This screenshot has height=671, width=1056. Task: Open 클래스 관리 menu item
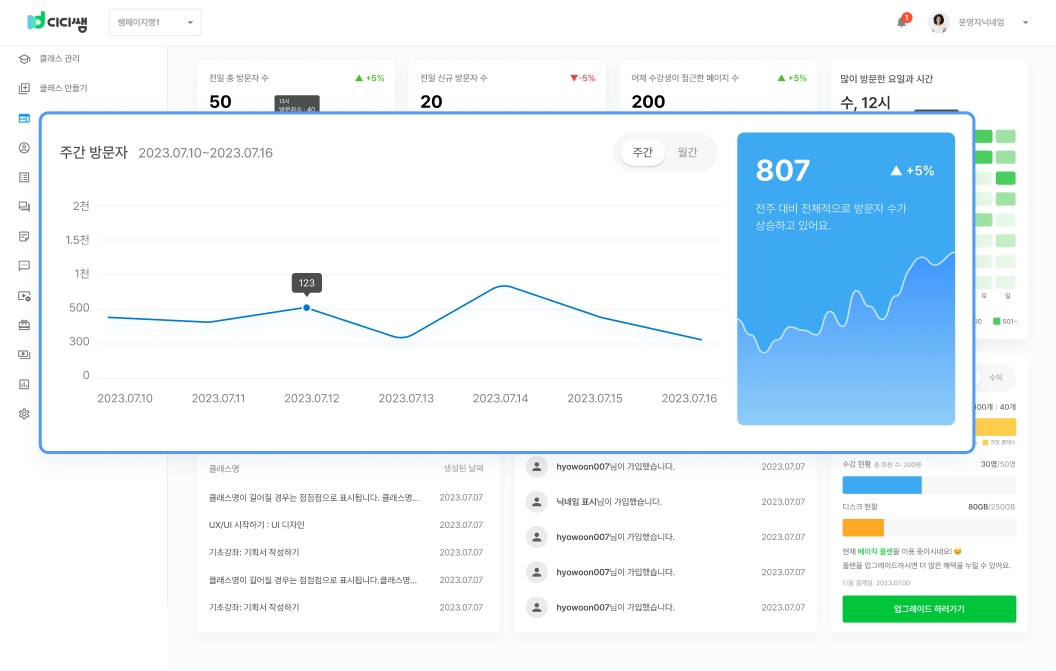(59, 59)
